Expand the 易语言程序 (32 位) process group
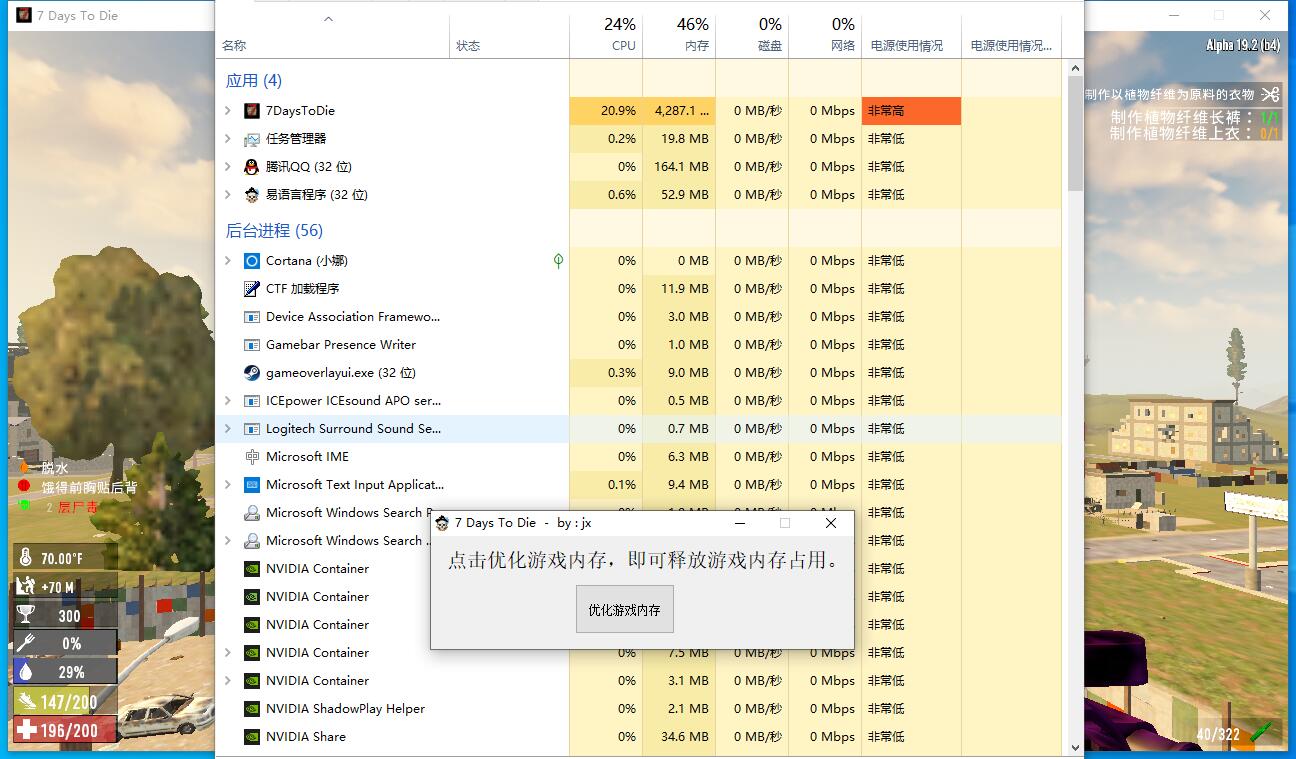Image resolution: width=1296 pixels, height=759 pixels. pyautogui.click(x=228, y=195)
